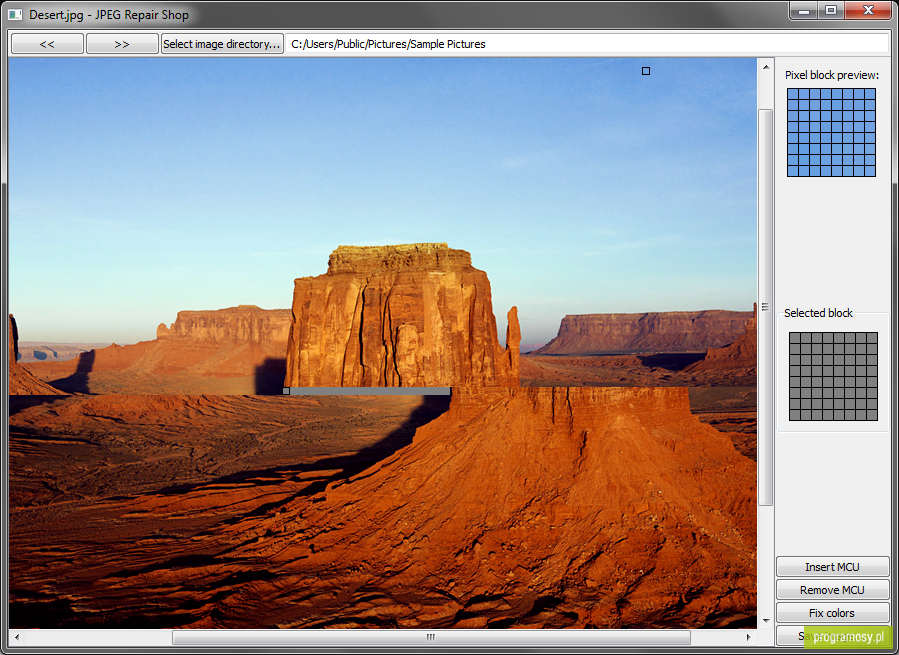
Task: Click the horizontal scrollbar thumb
Action: (x=431, y=637)
